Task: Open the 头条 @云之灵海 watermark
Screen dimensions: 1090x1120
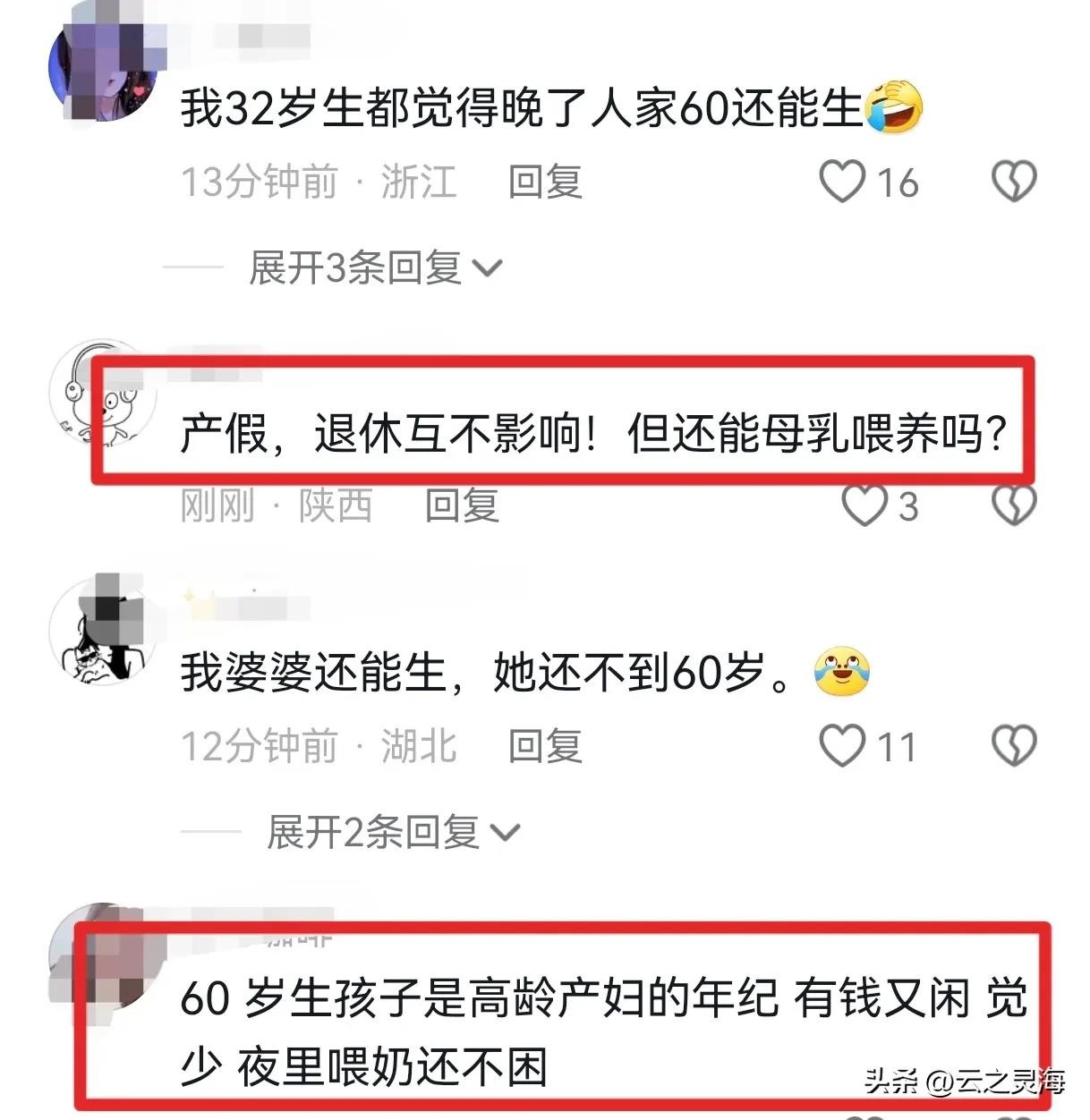Action: 965,1082
